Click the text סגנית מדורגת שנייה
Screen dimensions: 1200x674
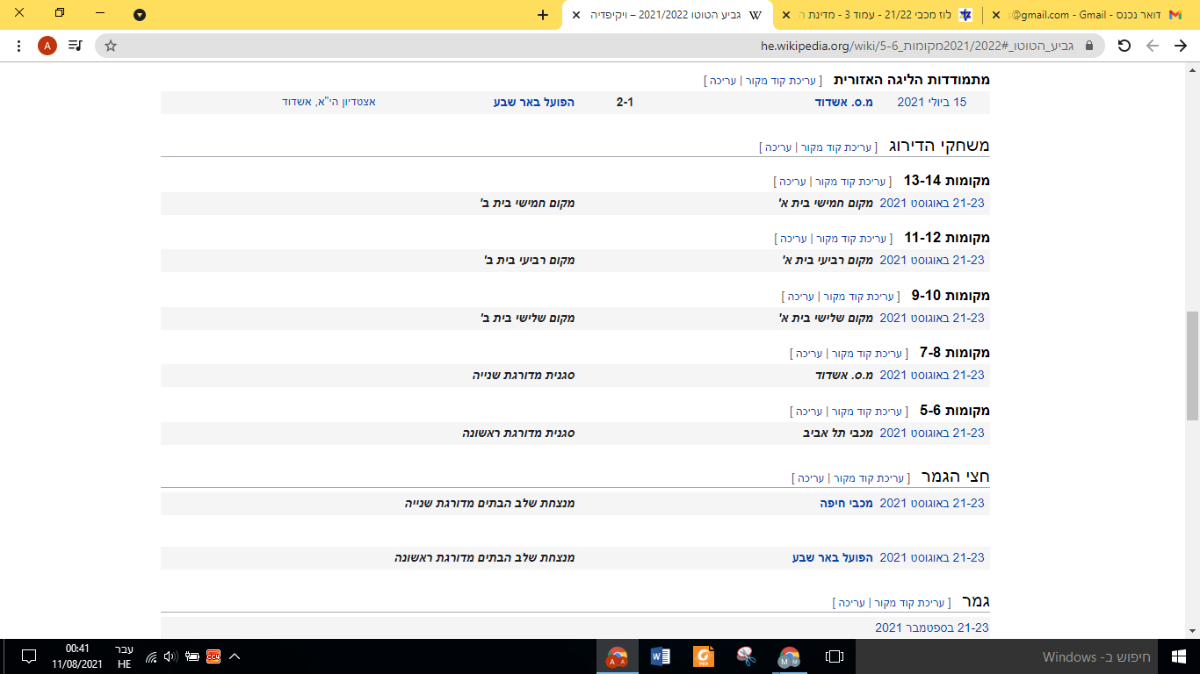523,375
